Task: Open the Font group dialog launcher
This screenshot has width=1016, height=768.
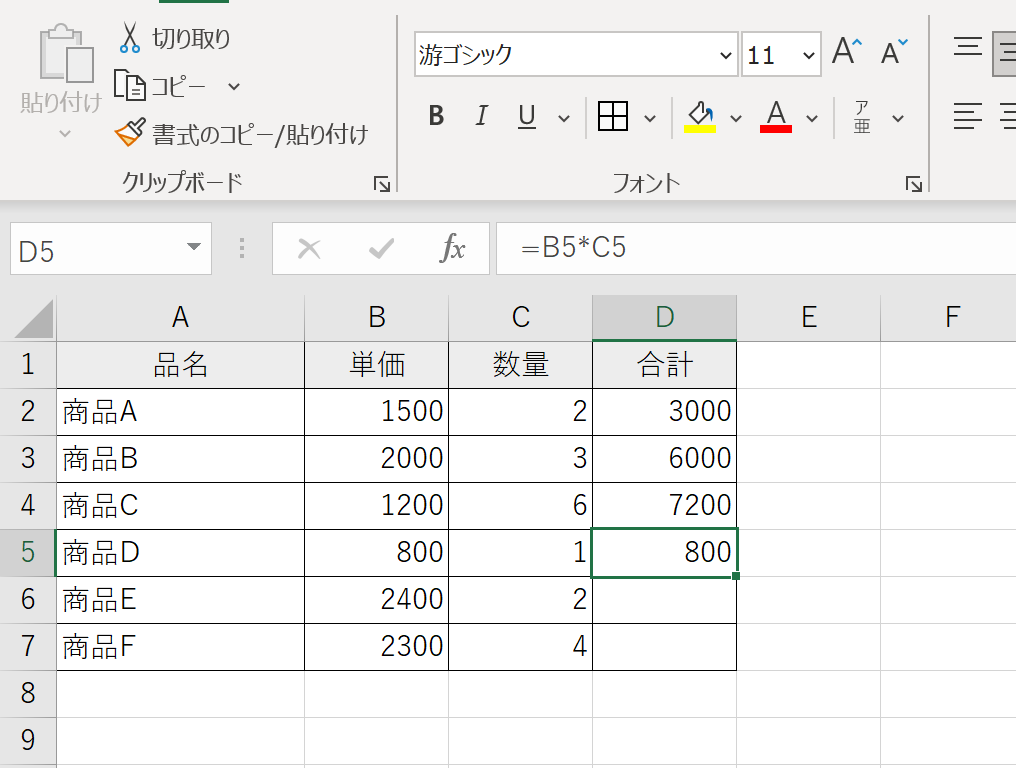Action: (x=913, y=184)
